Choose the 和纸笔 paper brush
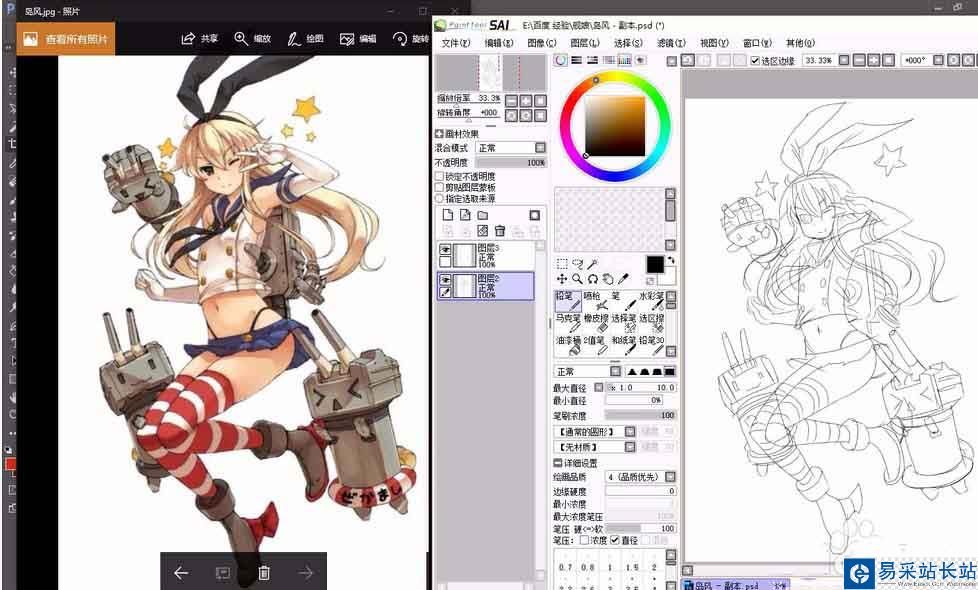Screen dimensions: 978x590 pyautogui.click(x=623, y=345)
